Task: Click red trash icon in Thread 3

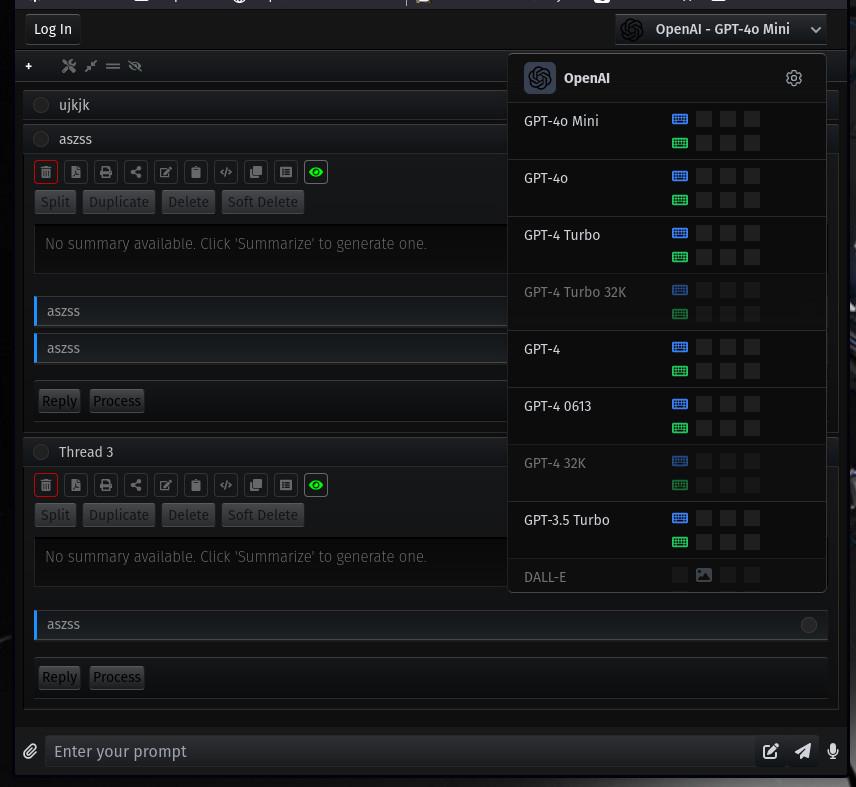Action: [46, 485]
